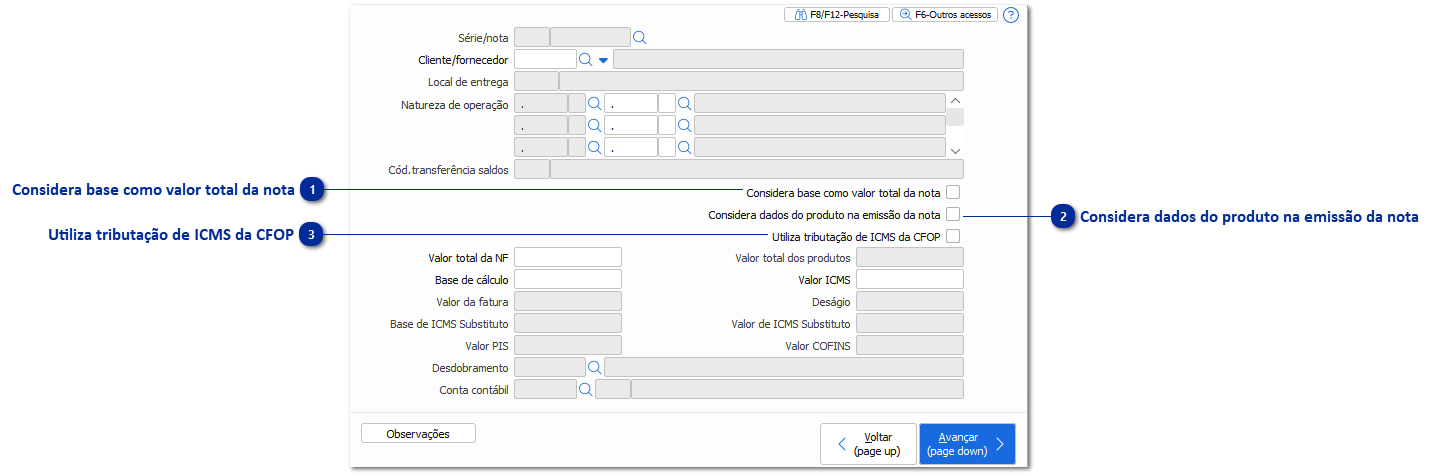Click the help question mark icon

click(1010, 16)
